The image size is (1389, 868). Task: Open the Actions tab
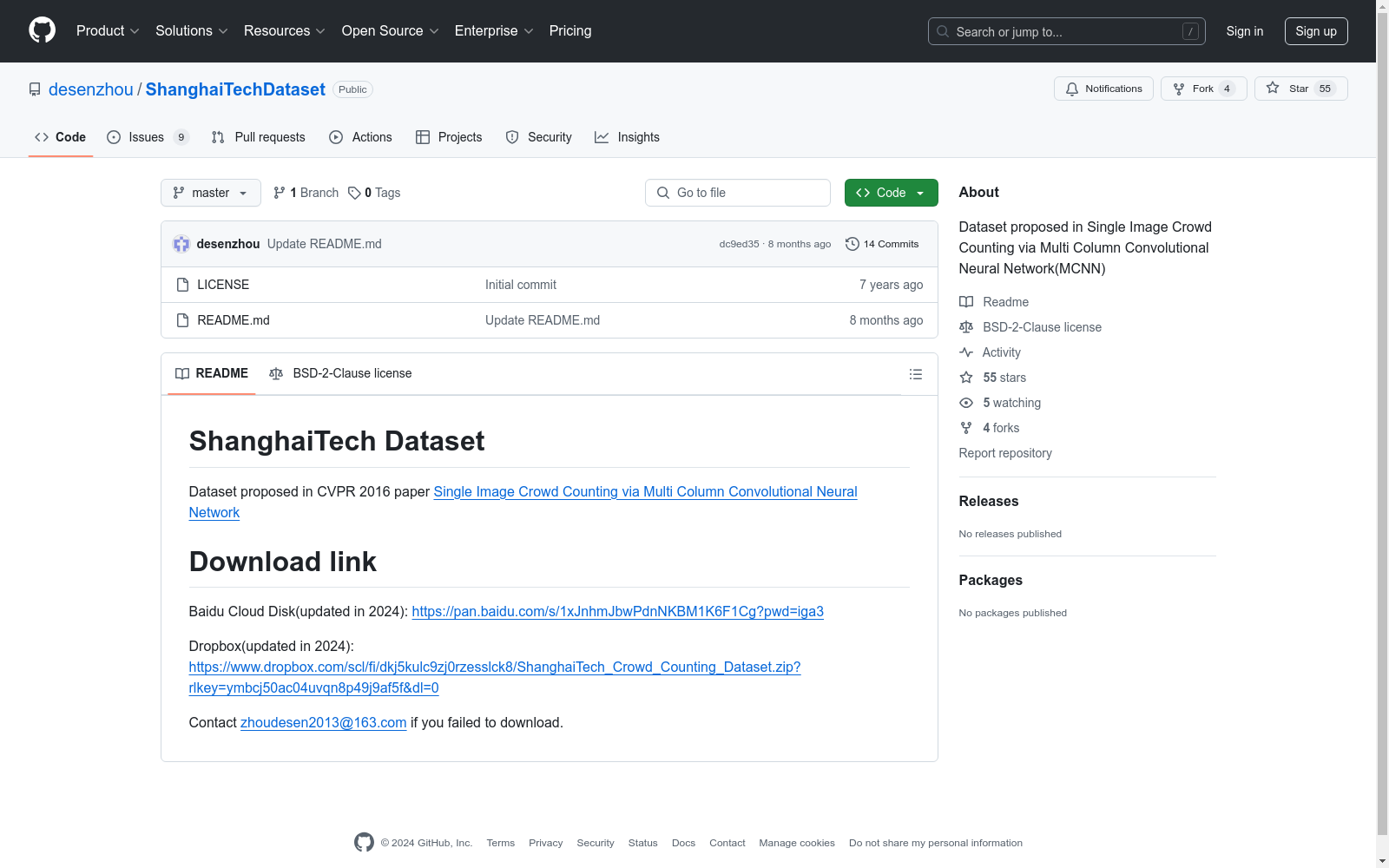click(361, 137)
